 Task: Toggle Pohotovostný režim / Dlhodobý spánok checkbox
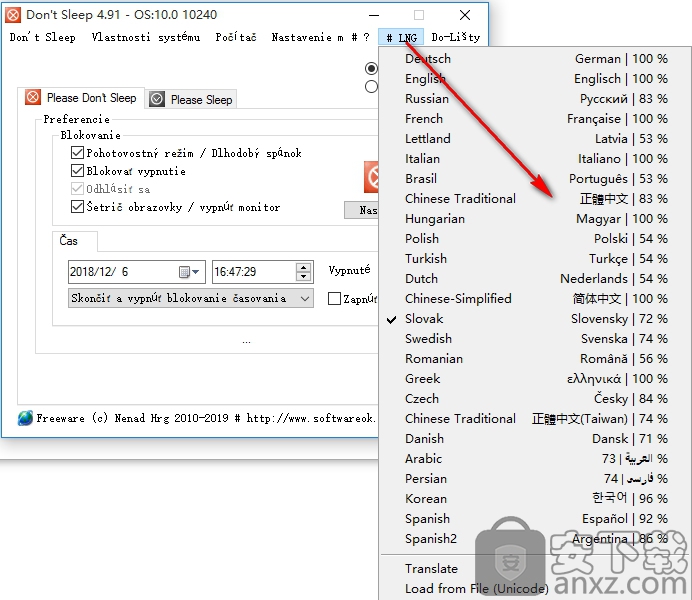click(x=77, y=153)
